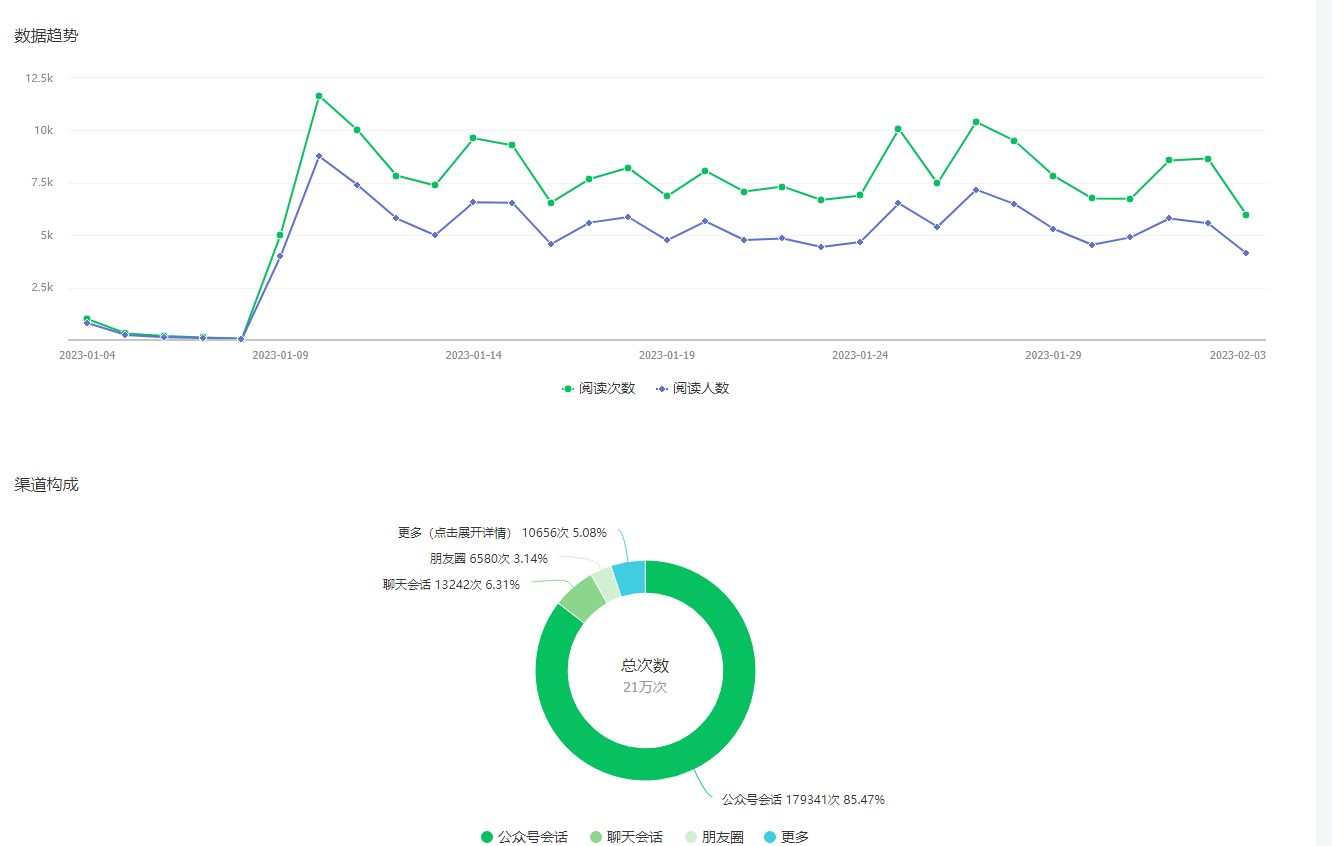1332x846 pixels.
Task: Toggle 更多 in the donut chart legend
Action: click(786, 837)
